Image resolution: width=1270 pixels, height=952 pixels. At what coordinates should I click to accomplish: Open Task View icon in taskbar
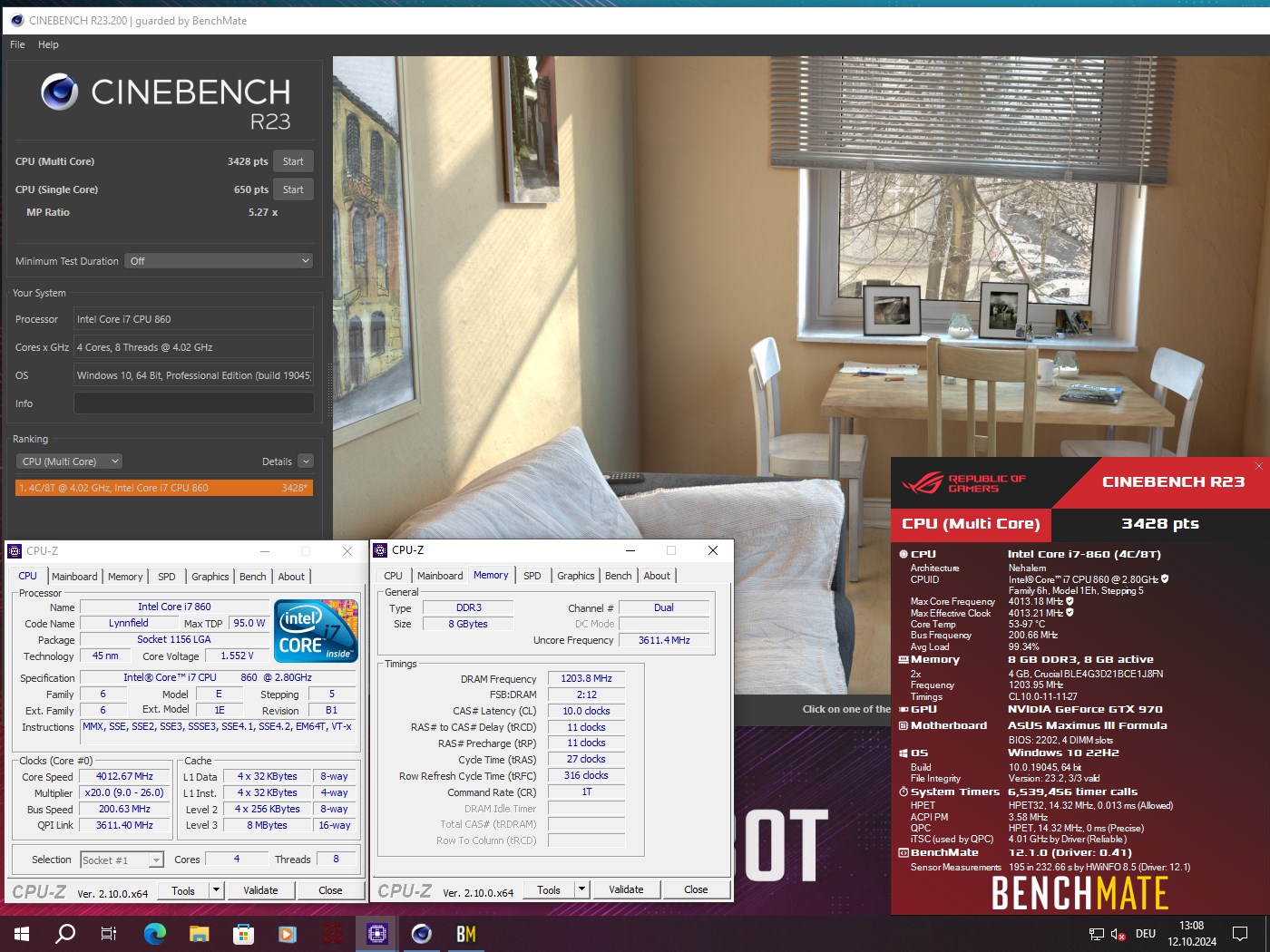(x=109, y=933)
